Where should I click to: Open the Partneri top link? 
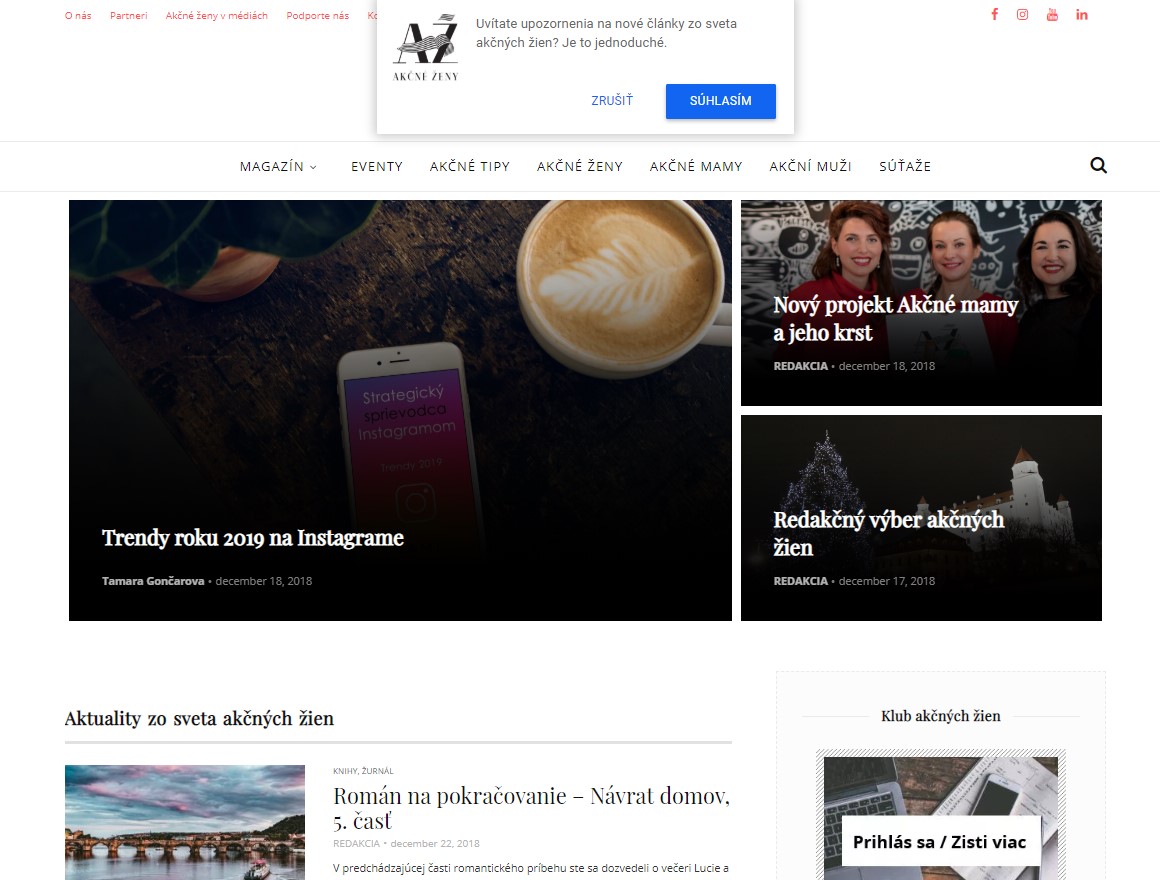point(129,16)
